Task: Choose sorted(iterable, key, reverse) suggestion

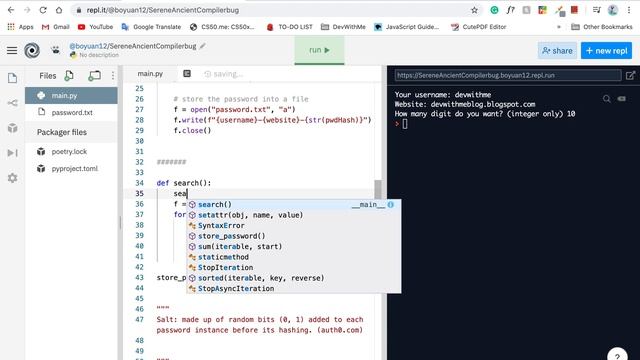Action: click(x=293, y=278)
